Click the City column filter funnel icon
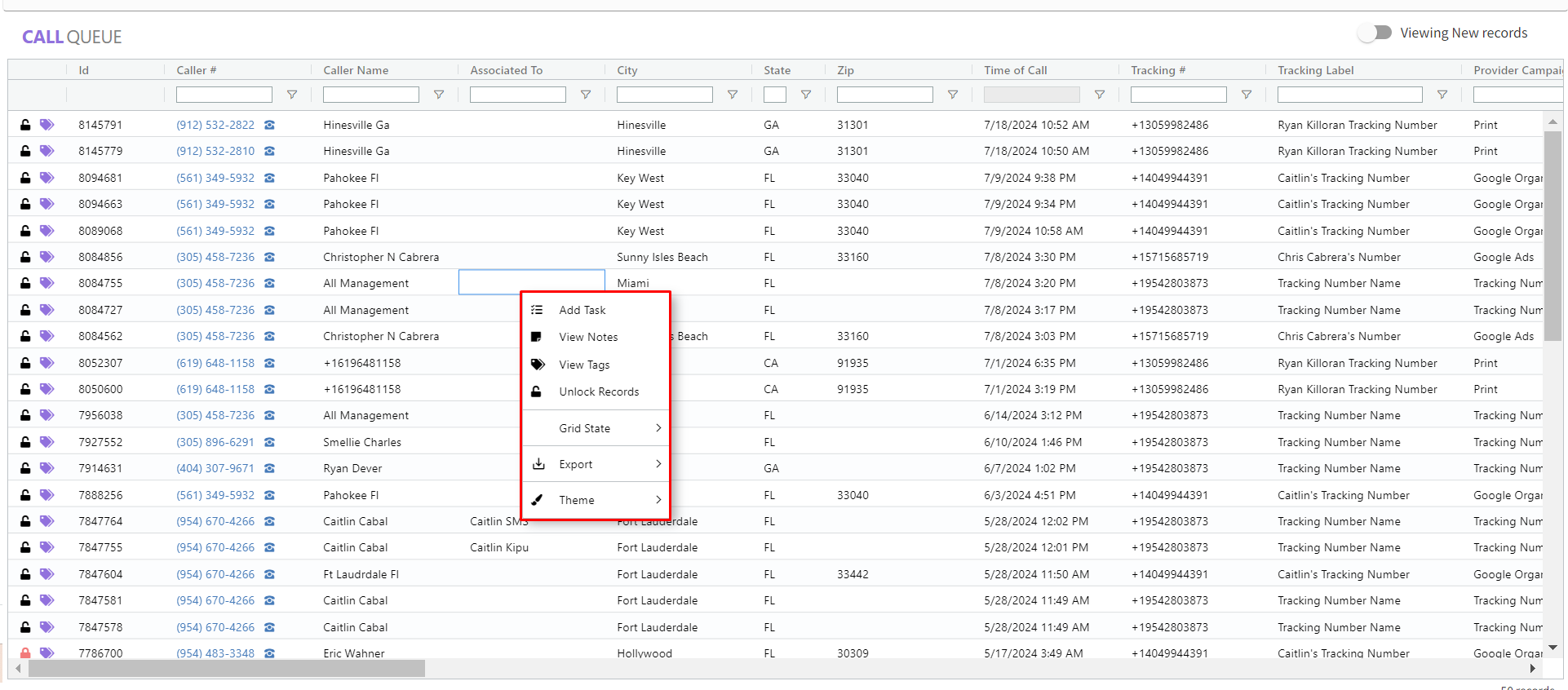 click(x=733, y=95)
